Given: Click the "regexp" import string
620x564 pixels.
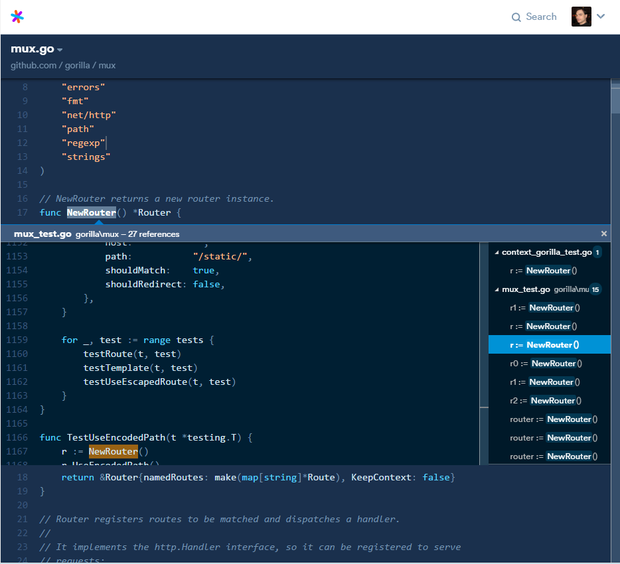Looking at the screenshot, I should (83, 143).
